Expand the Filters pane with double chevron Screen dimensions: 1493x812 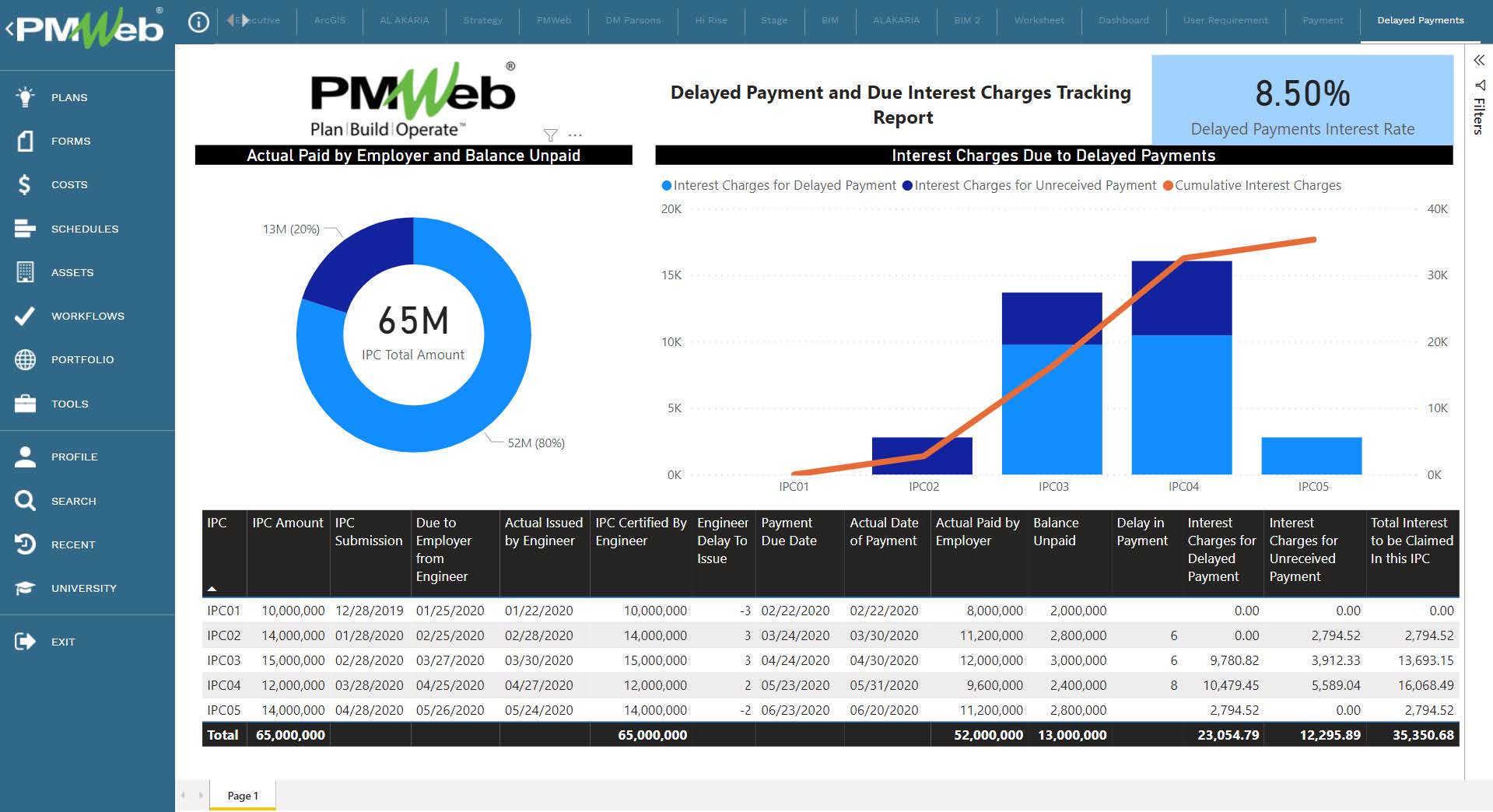1479,60
